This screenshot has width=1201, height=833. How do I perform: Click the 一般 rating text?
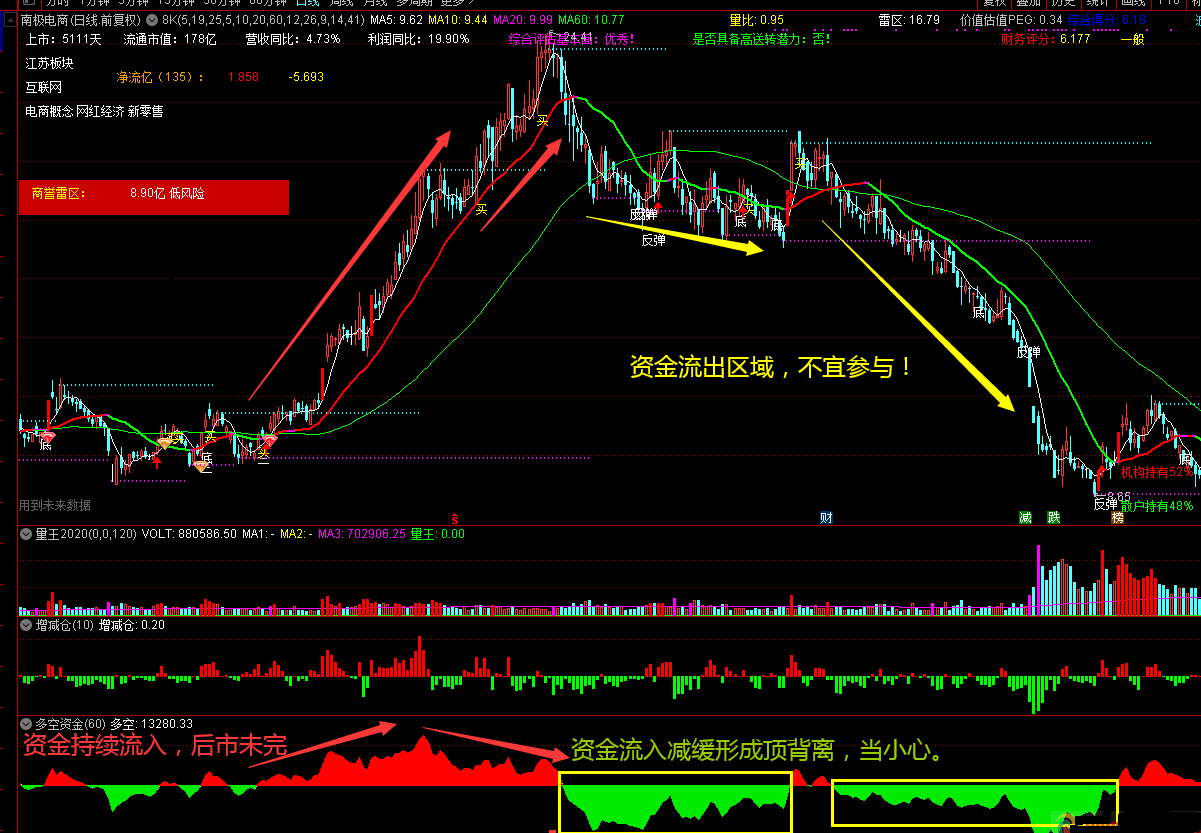tap(1132, 40)
